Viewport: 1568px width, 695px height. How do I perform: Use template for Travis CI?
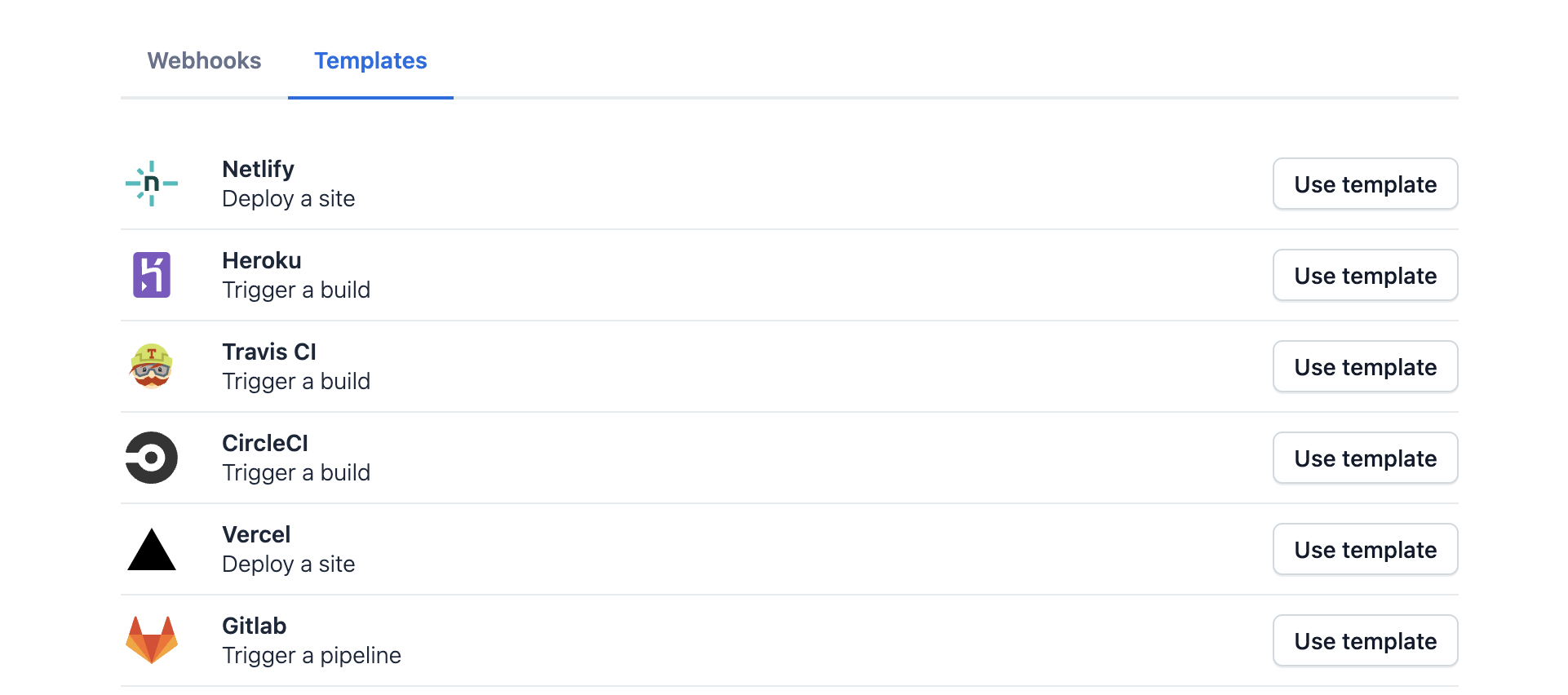click(x=1365, y=366)
